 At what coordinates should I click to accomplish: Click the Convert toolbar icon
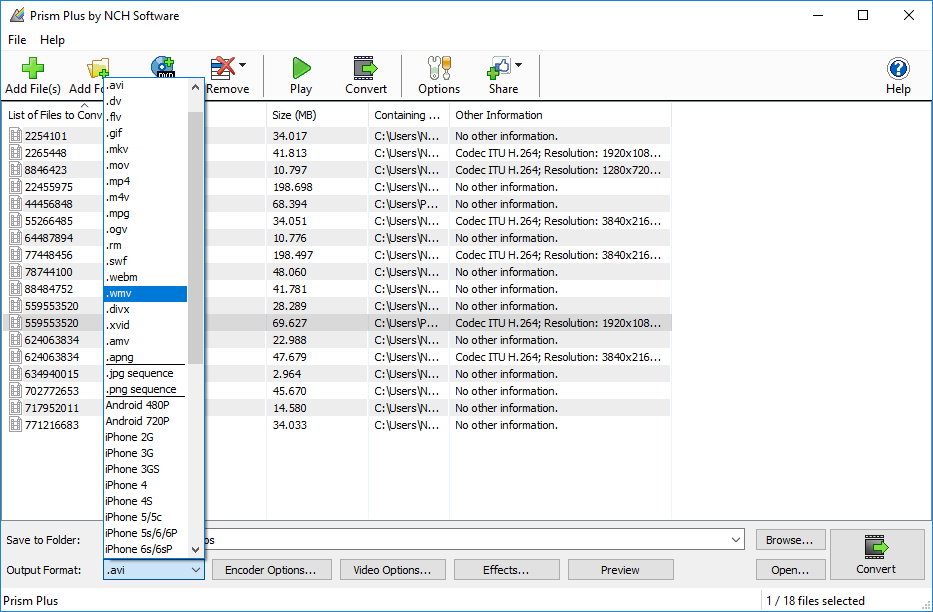366,68
